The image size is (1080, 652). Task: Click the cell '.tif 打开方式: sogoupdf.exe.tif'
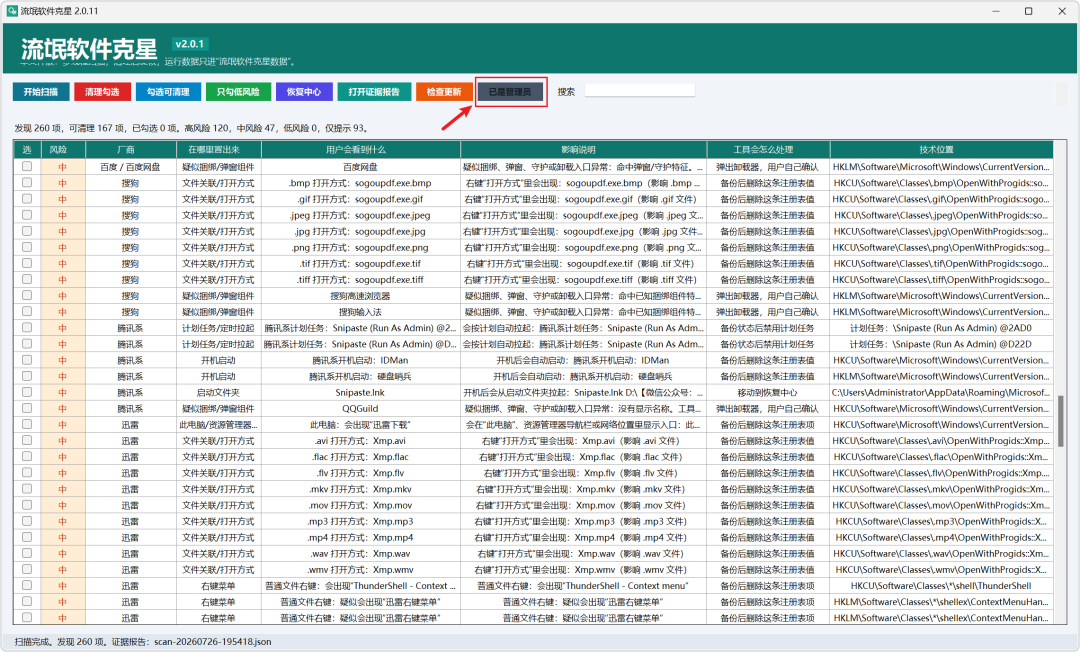tap(360, 263)
